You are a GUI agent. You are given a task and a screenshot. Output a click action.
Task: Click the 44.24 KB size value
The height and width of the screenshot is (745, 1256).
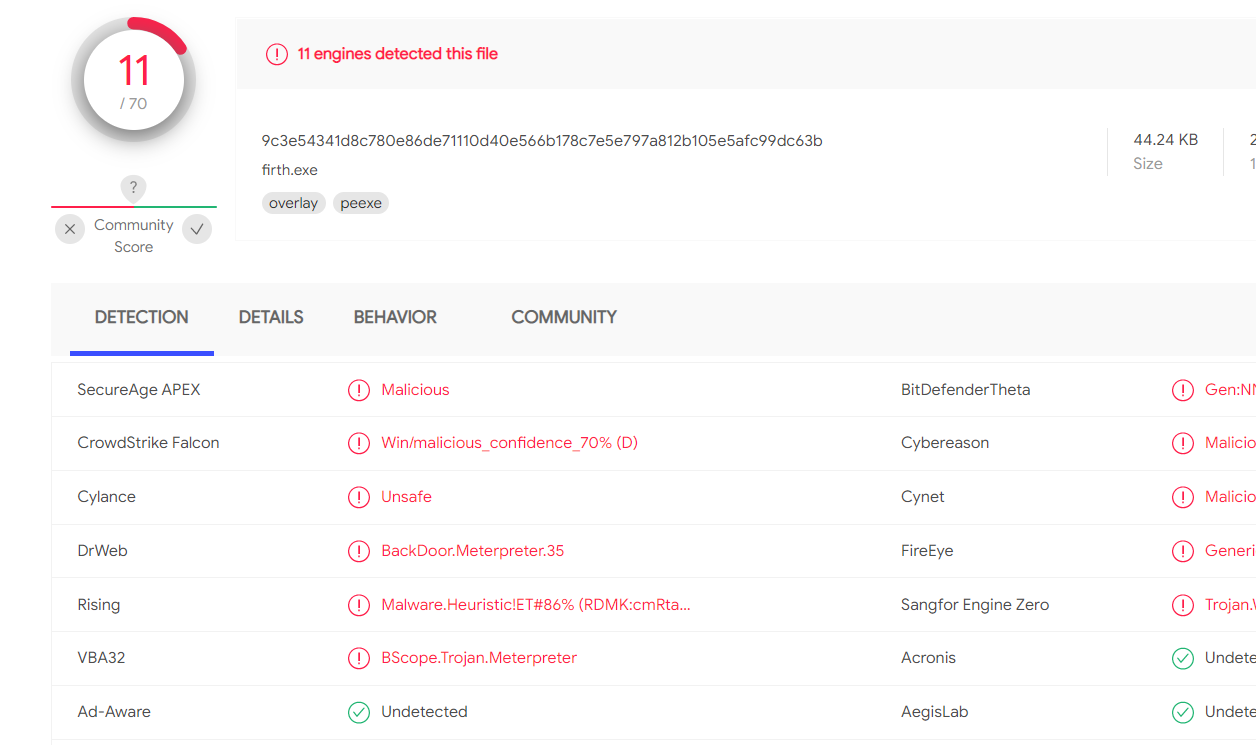tap(1165, 140)
